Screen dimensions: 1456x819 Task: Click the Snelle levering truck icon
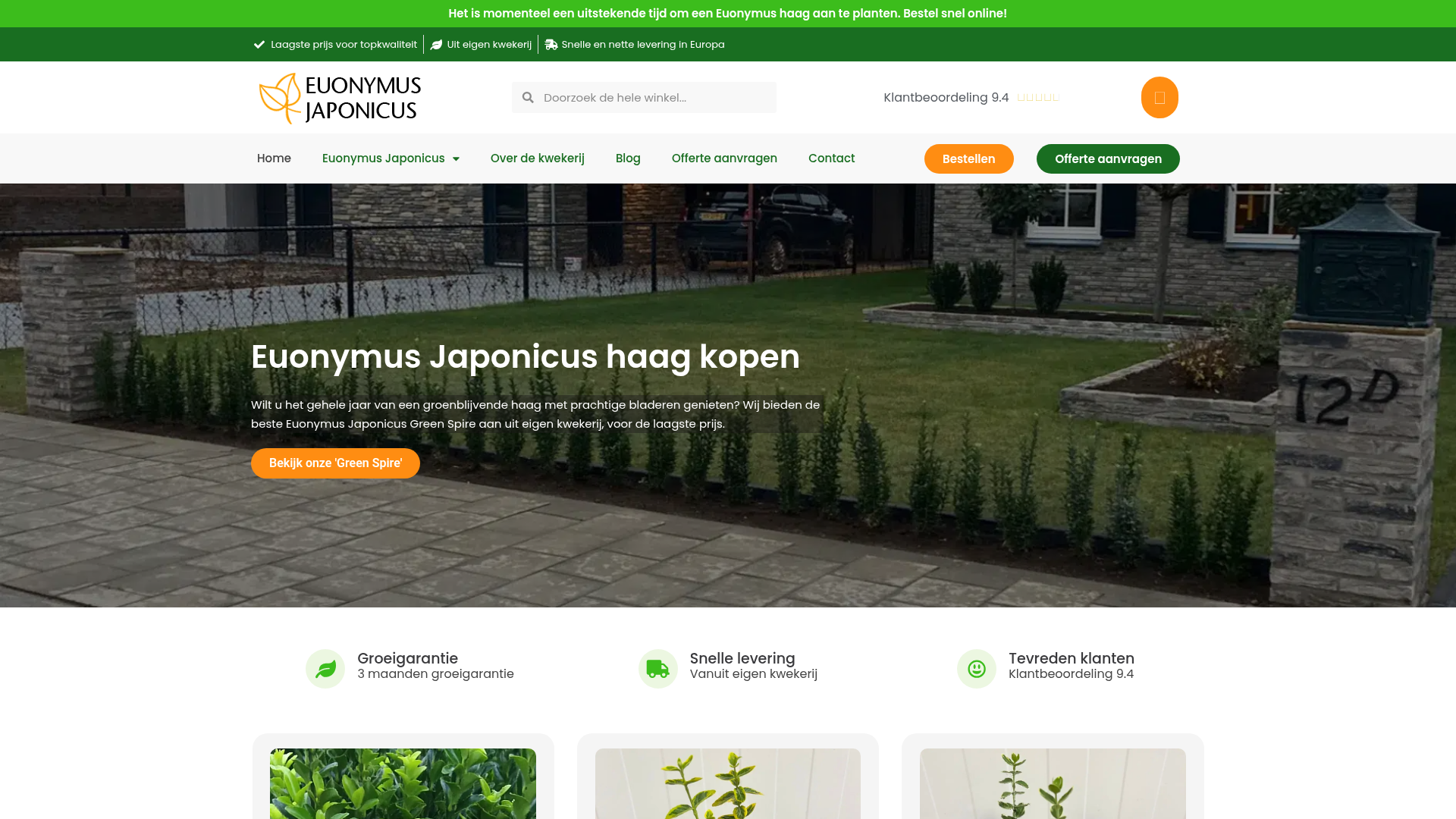658,669
